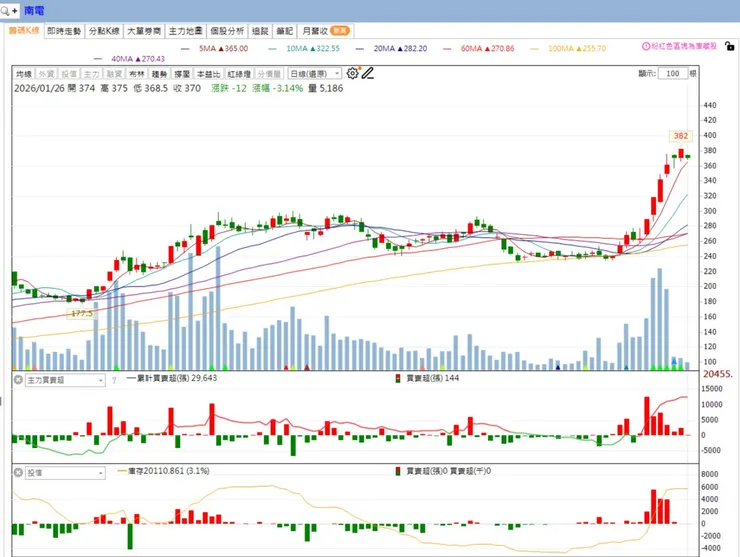Open the 主力買賣超 indicator dropdown
740x557 pixels.
pyautogui.click(x=65, y=380)
